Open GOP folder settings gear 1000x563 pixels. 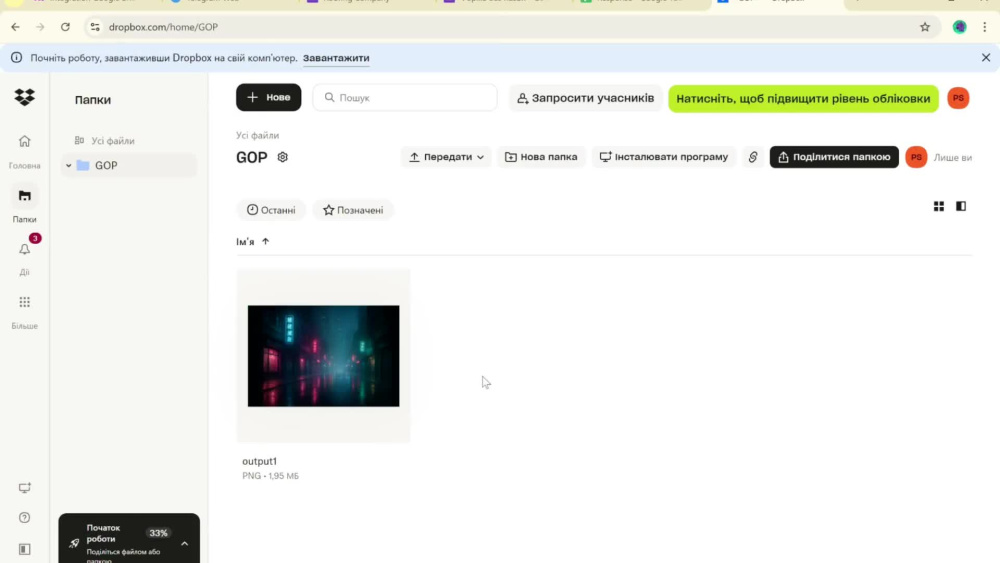pyautogui.click(x=283, y=157)
